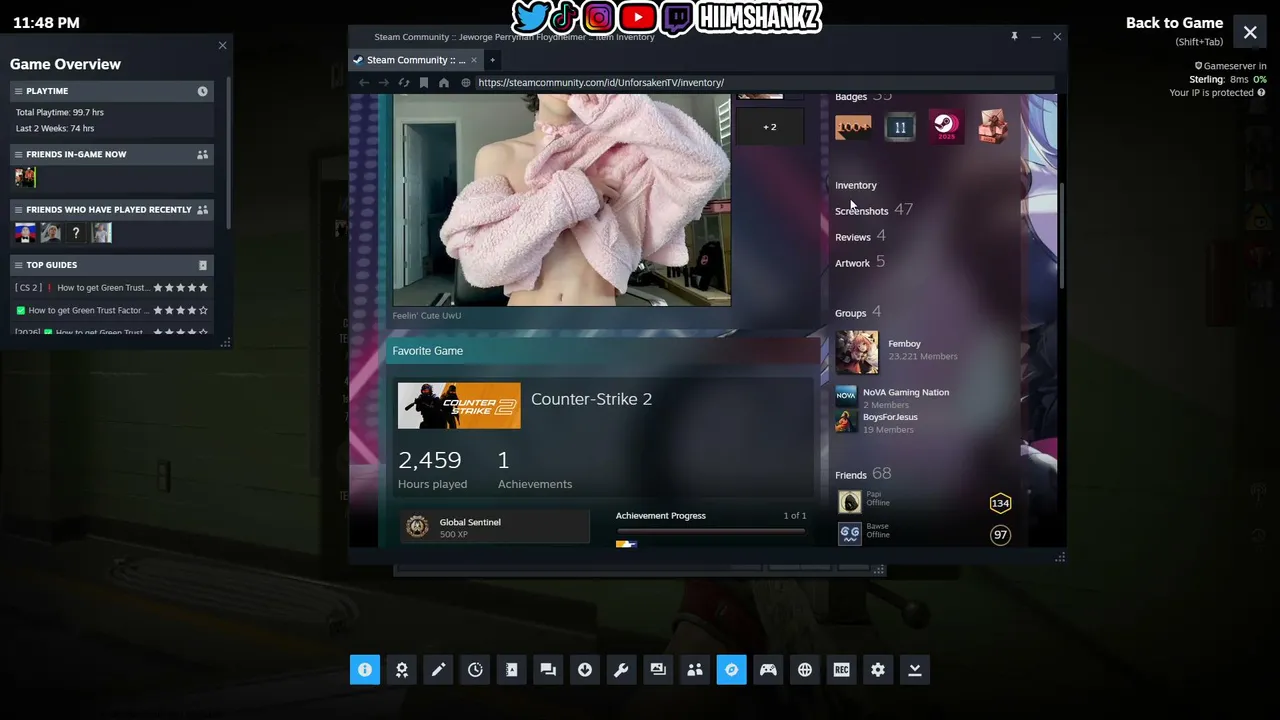The image size is (1280, 720).
Task: Toggle the web browser compass icon
Action: coord(731,670)
